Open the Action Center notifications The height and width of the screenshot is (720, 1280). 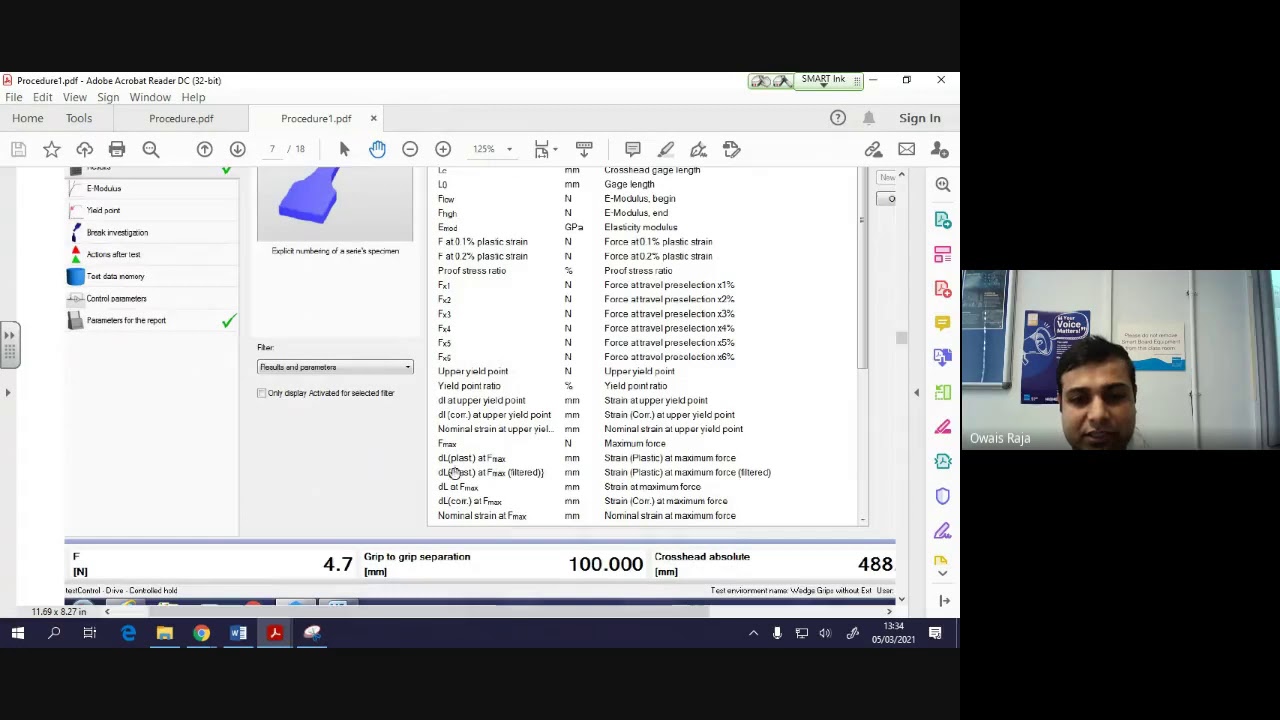(x=935, y=633)
